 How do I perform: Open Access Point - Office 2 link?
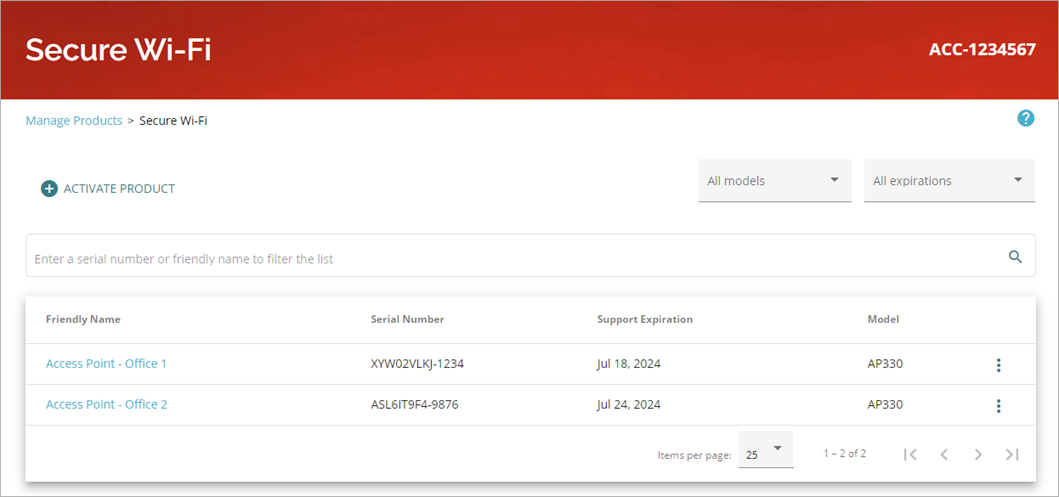click(106, 404)
